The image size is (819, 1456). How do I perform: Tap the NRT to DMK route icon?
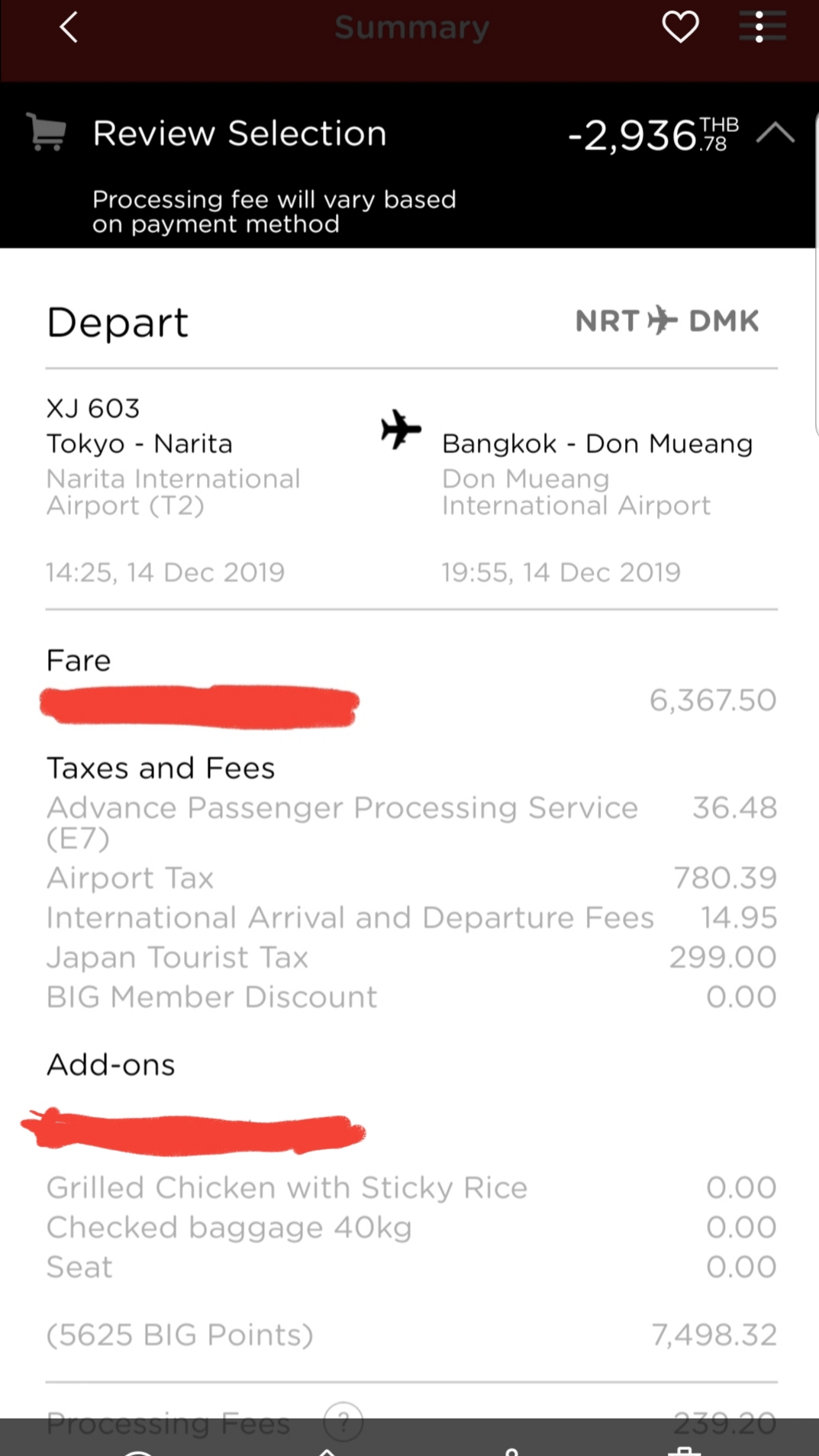662,321
